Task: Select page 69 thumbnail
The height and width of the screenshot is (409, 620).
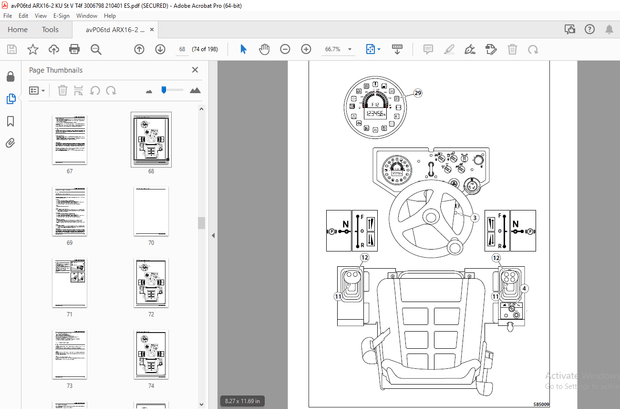Action: coord(70,212)
